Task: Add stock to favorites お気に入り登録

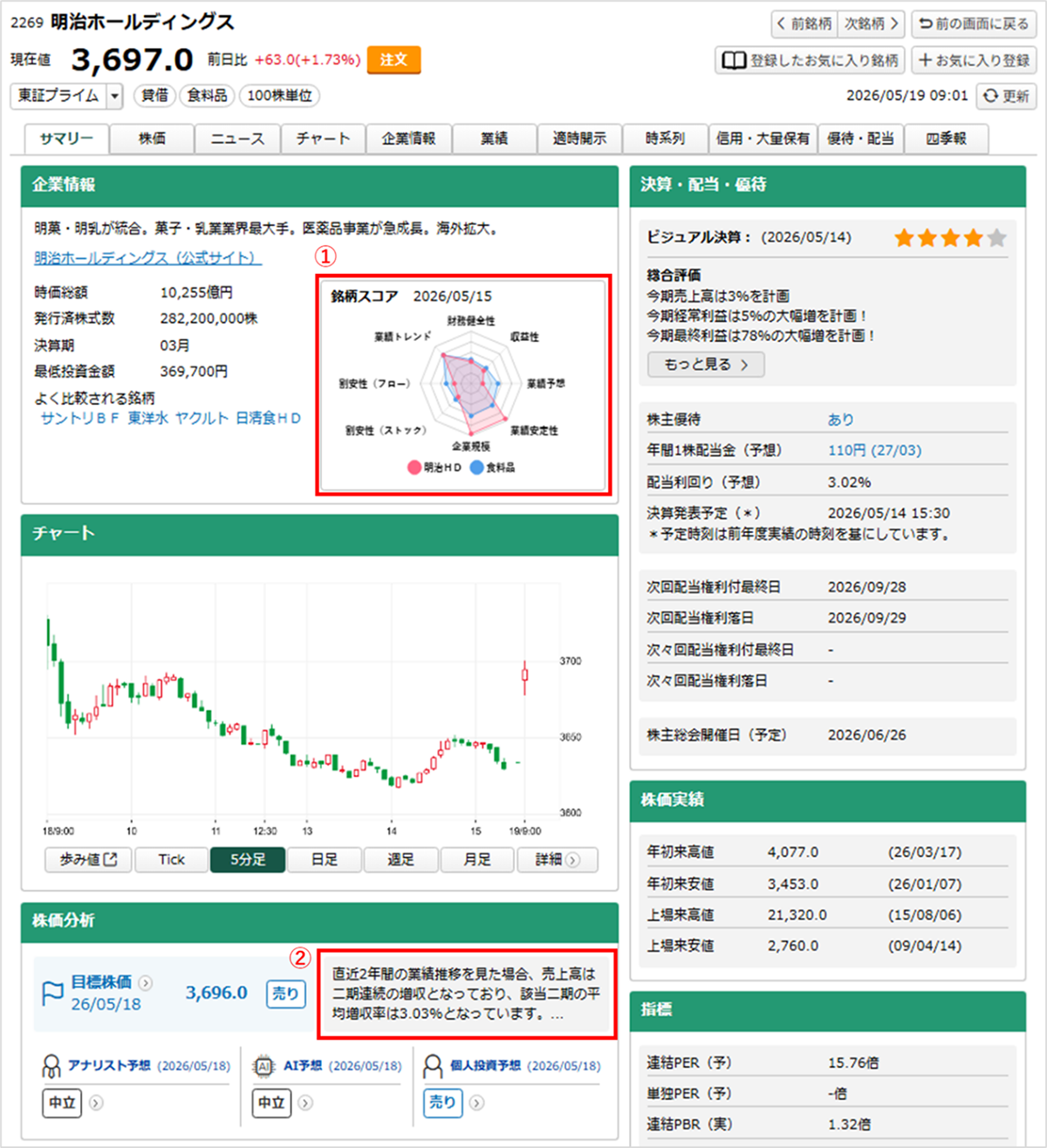Action: (974, 60)
